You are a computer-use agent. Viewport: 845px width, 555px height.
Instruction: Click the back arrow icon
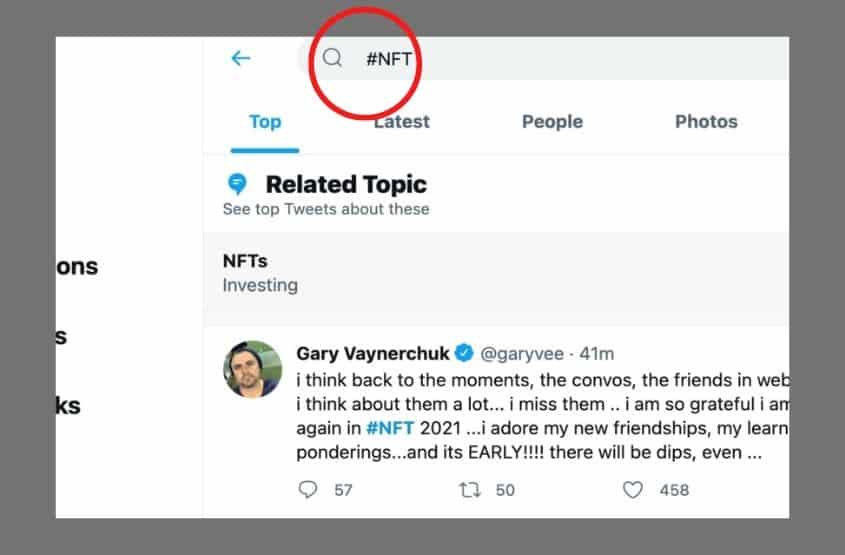click(240, 58)
